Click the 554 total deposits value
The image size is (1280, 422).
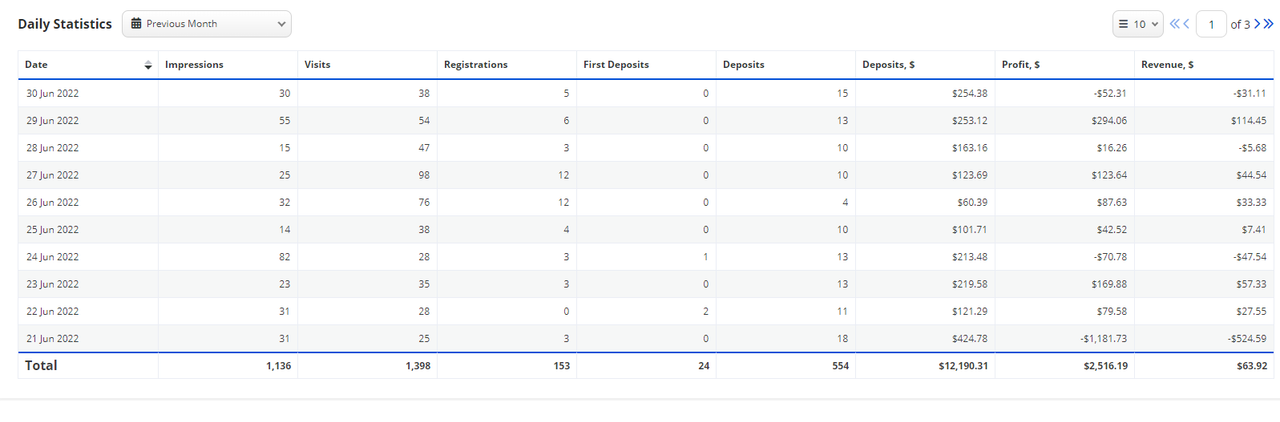point(840,366)
